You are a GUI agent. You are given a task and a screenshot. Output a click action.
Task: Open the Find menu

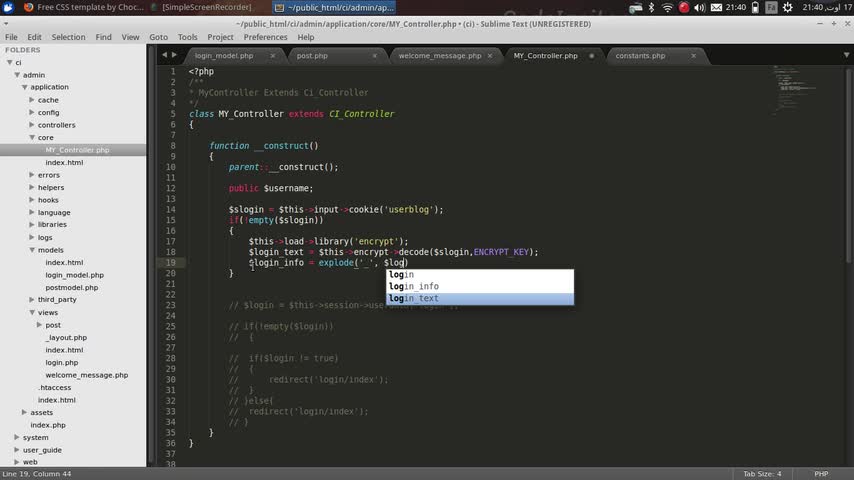coord(103,37)
